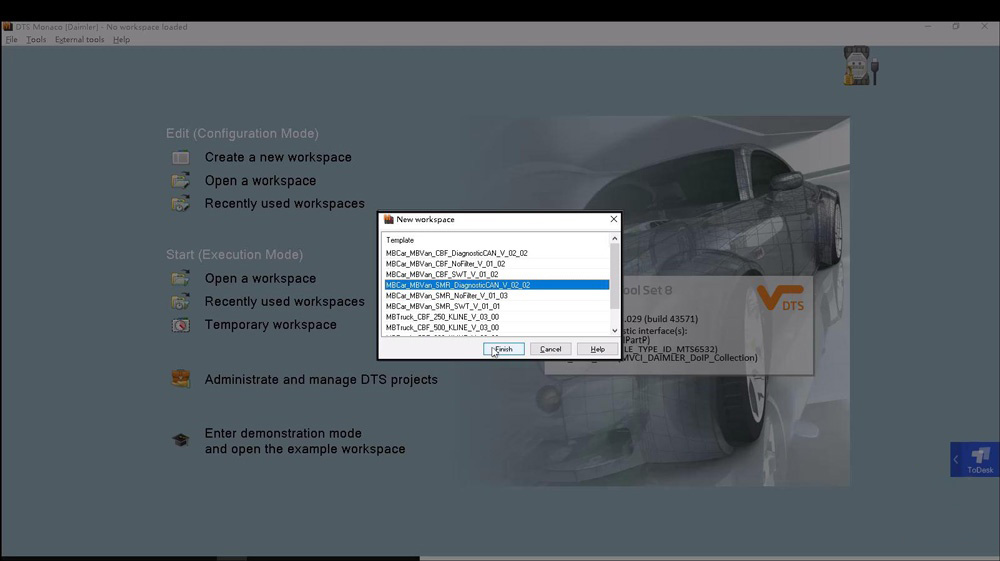Image resolution: width=1000 pixels, height=561 pixels.
Task: Click the New workspace dialog title icon
Action: (388, 219)
